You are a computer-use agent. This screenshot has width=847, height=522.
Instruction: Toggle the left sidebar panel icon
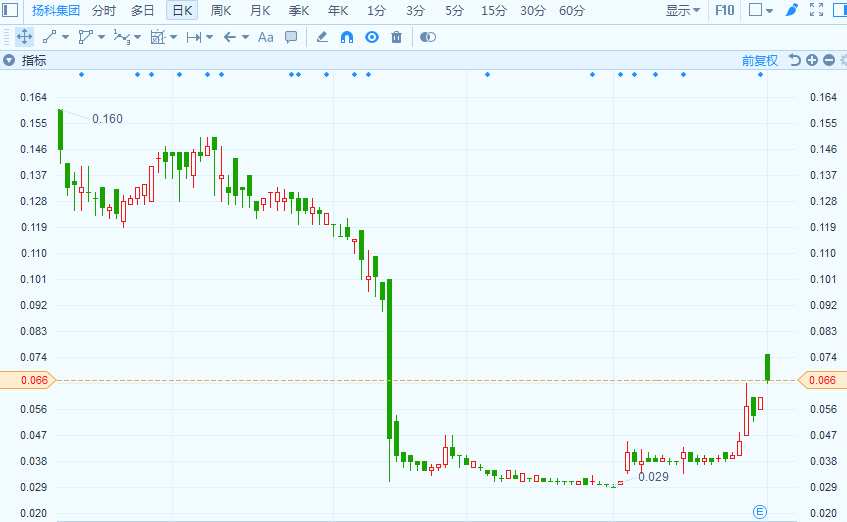(x=10, y=10)
